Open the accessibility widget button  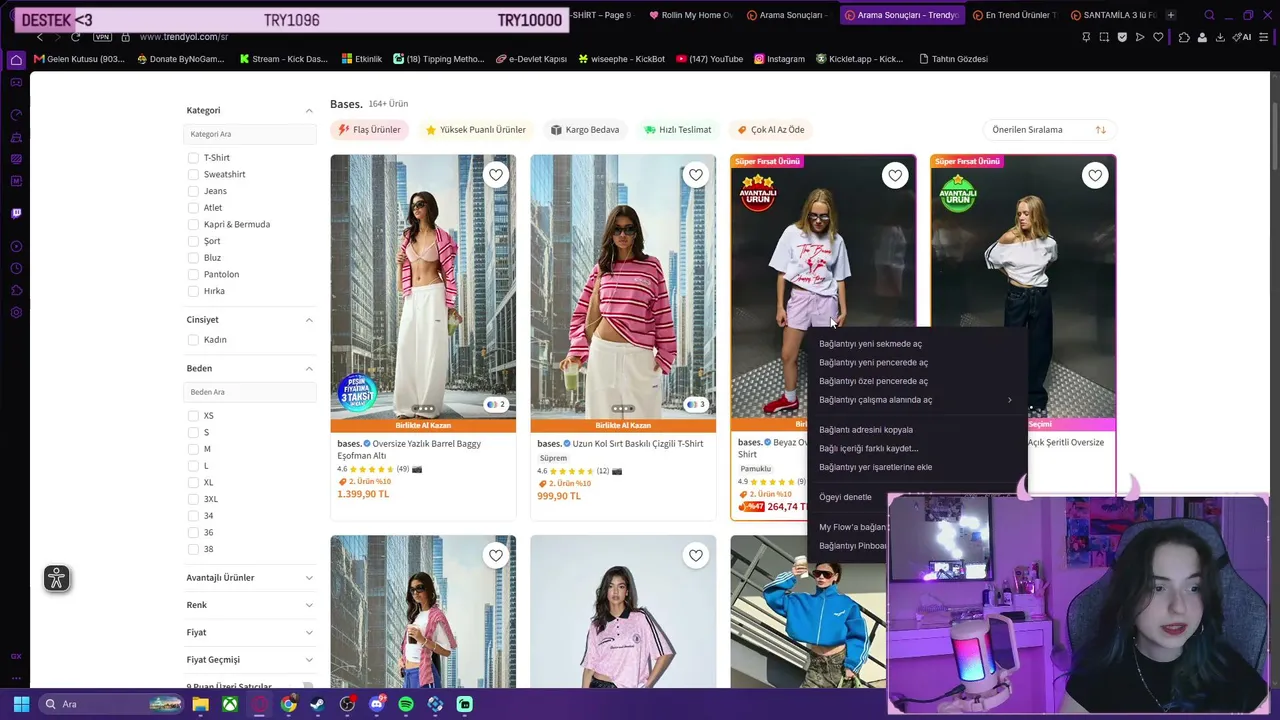pos(57,578)
